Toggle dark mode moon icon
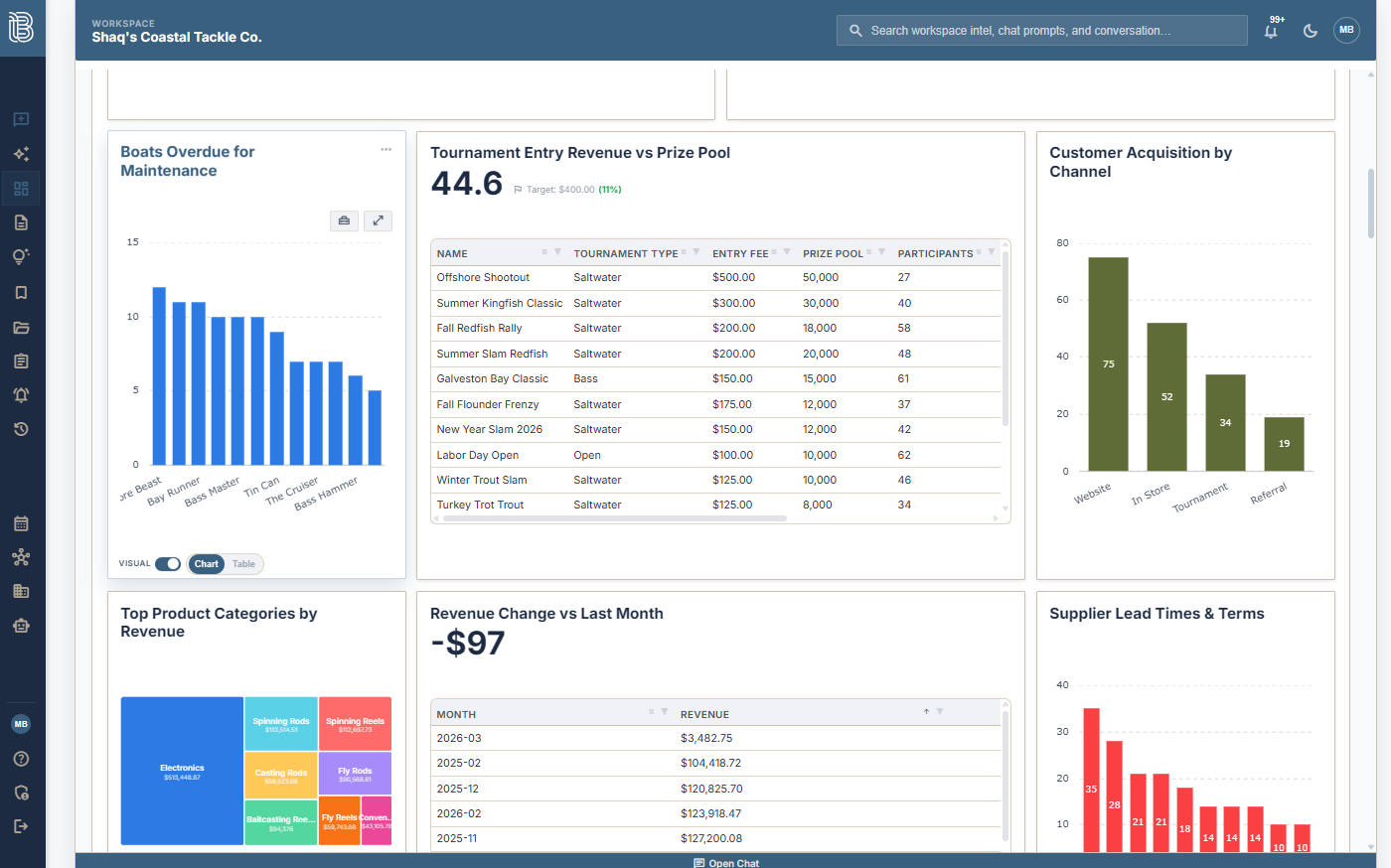 click(x=1311, y=31)
